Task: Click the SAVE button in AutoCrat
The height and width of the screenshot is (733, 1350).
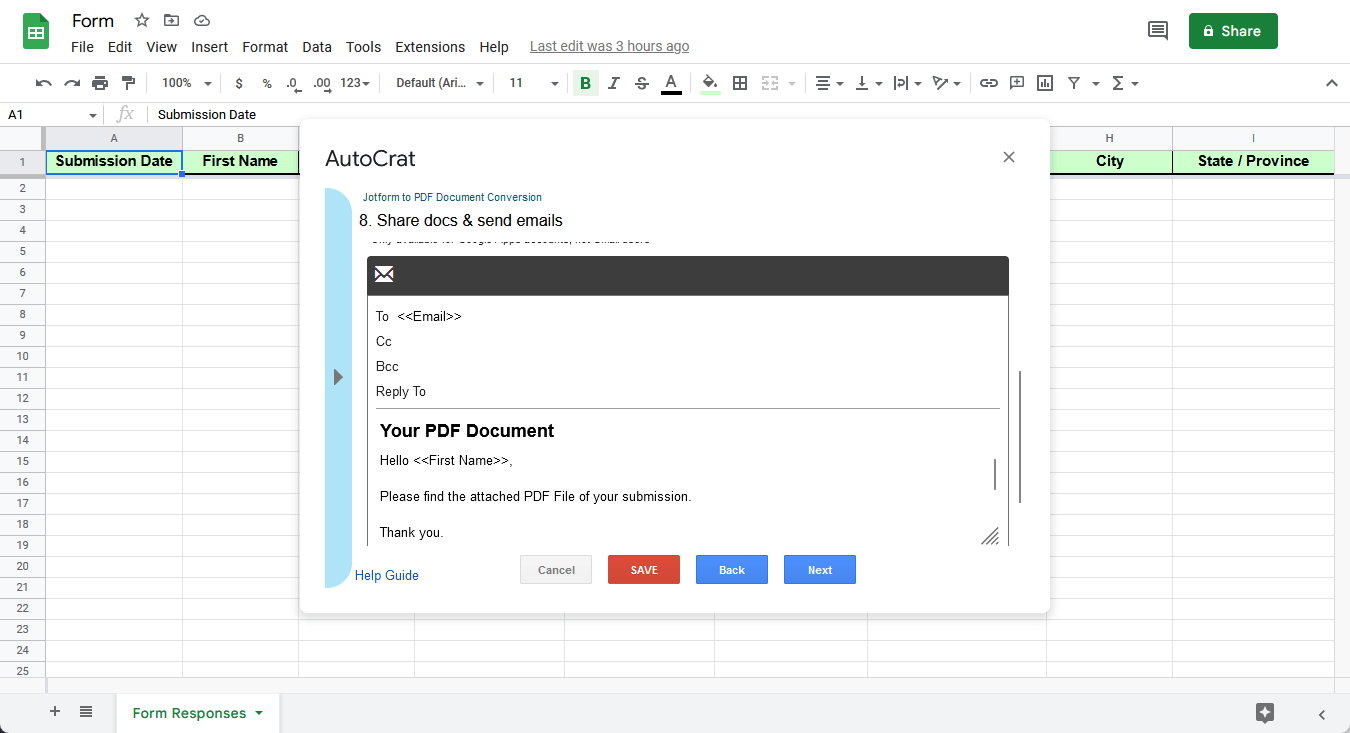Action: (x=644, y=570)
